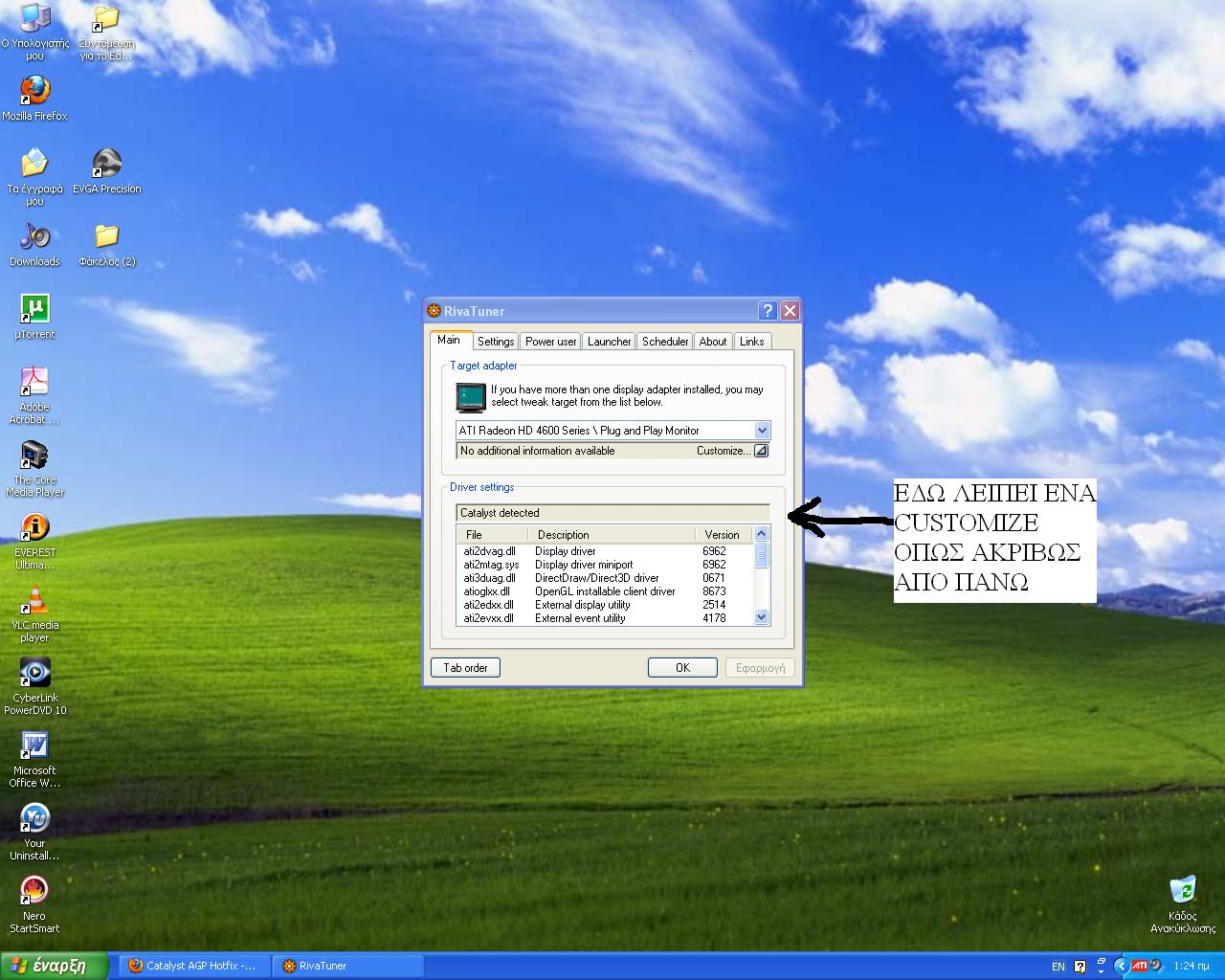This screenshot has height=980, width=1225.
Task: Click the EN language indicator
Action: (1058, 967)
